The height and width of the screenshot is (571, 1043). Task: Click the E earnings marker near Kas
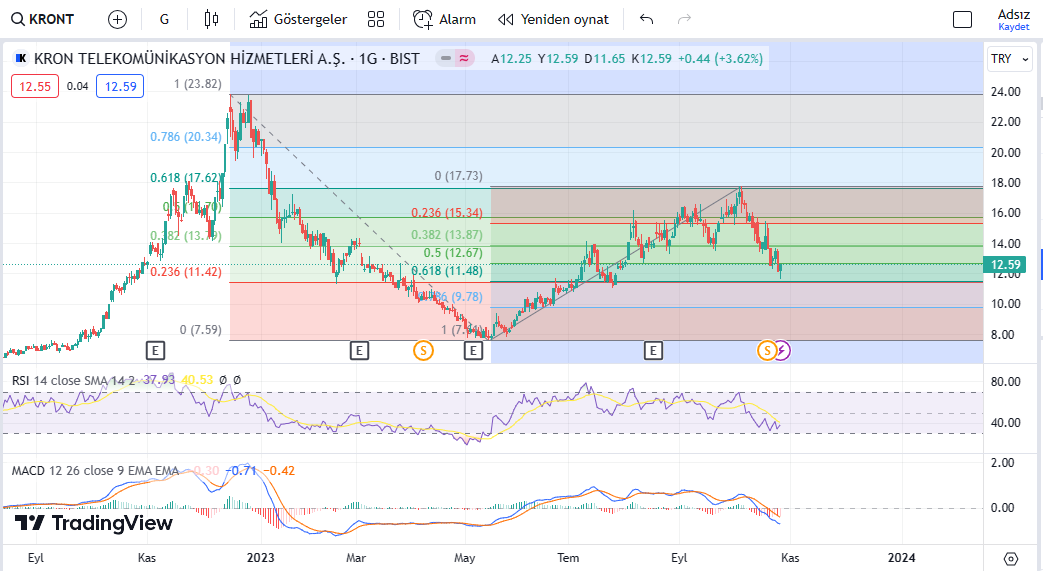coord(155,350)
